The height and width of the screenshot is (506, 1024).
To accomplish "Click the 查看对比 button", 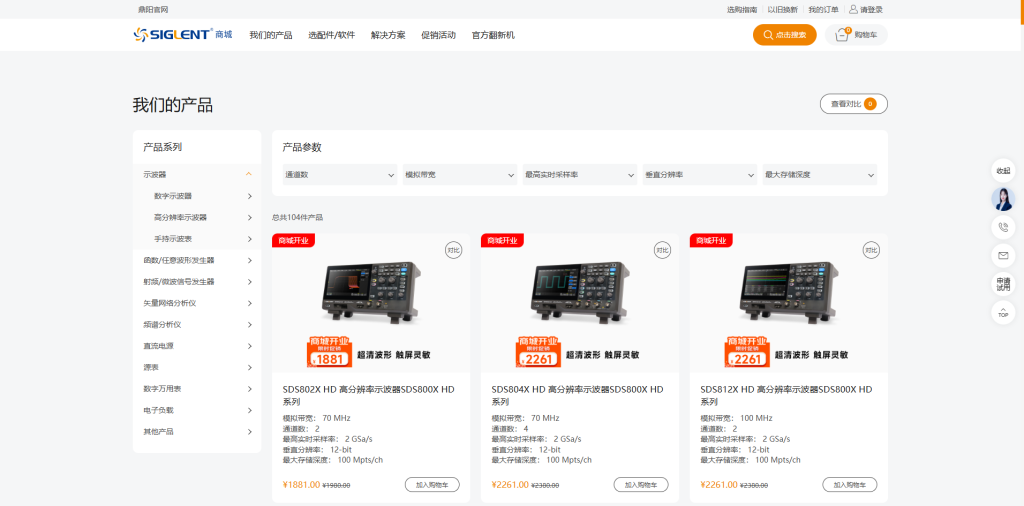I will 853,104.
